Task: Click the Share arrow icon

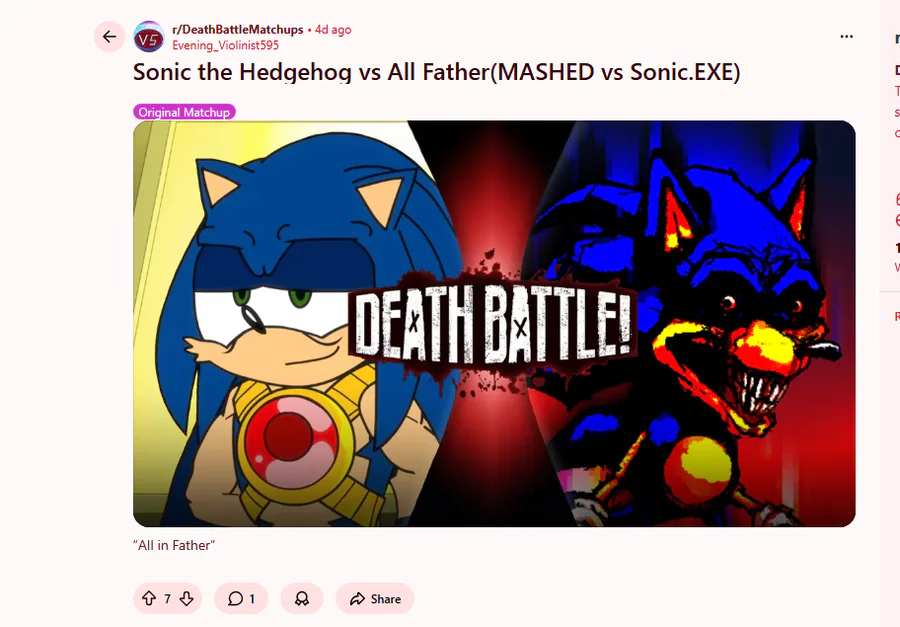Action: click(x=357, y=599)
